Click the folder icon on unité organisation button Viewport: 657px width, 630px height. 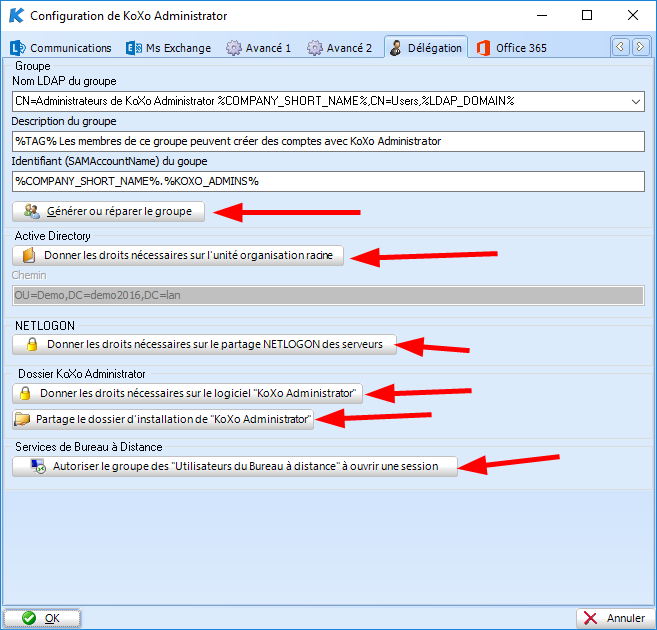29,256
